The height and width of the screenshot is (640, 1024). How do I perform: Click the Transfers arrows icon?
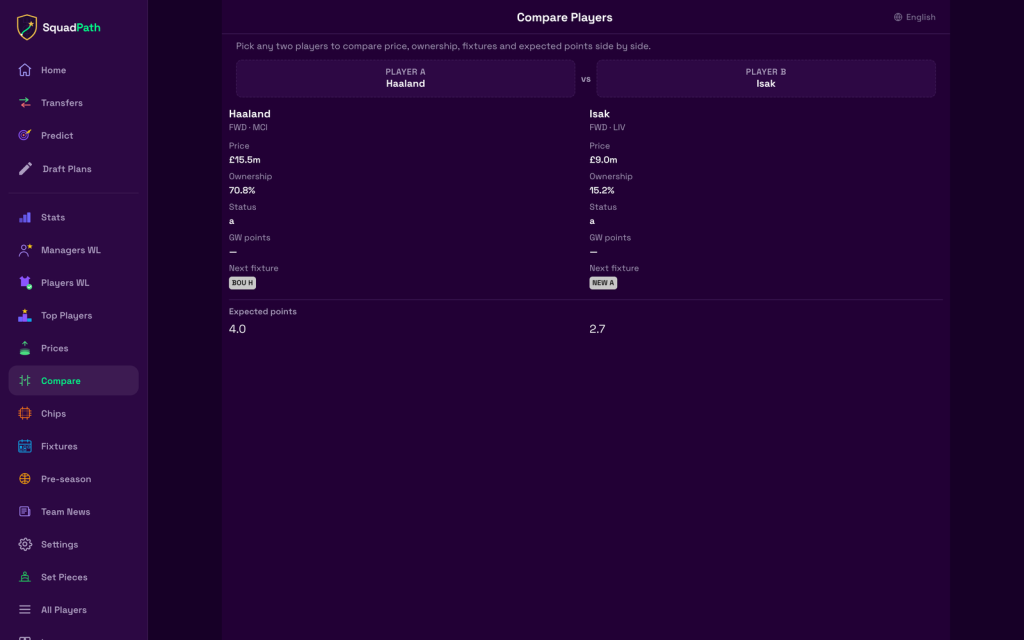pyautogui.click(x=25, y=103)
